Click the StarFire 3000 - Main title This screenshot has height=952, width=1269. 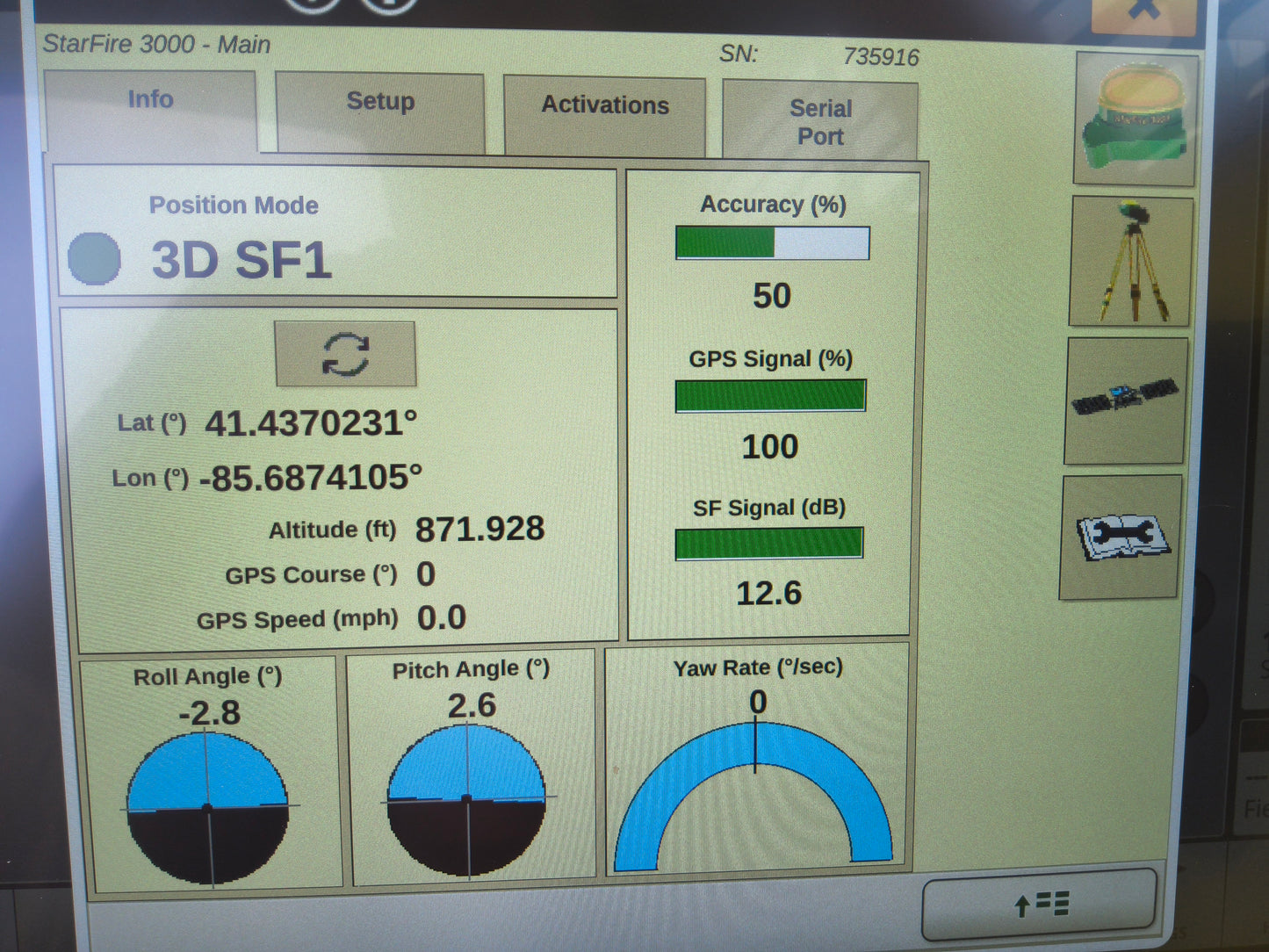156,44
